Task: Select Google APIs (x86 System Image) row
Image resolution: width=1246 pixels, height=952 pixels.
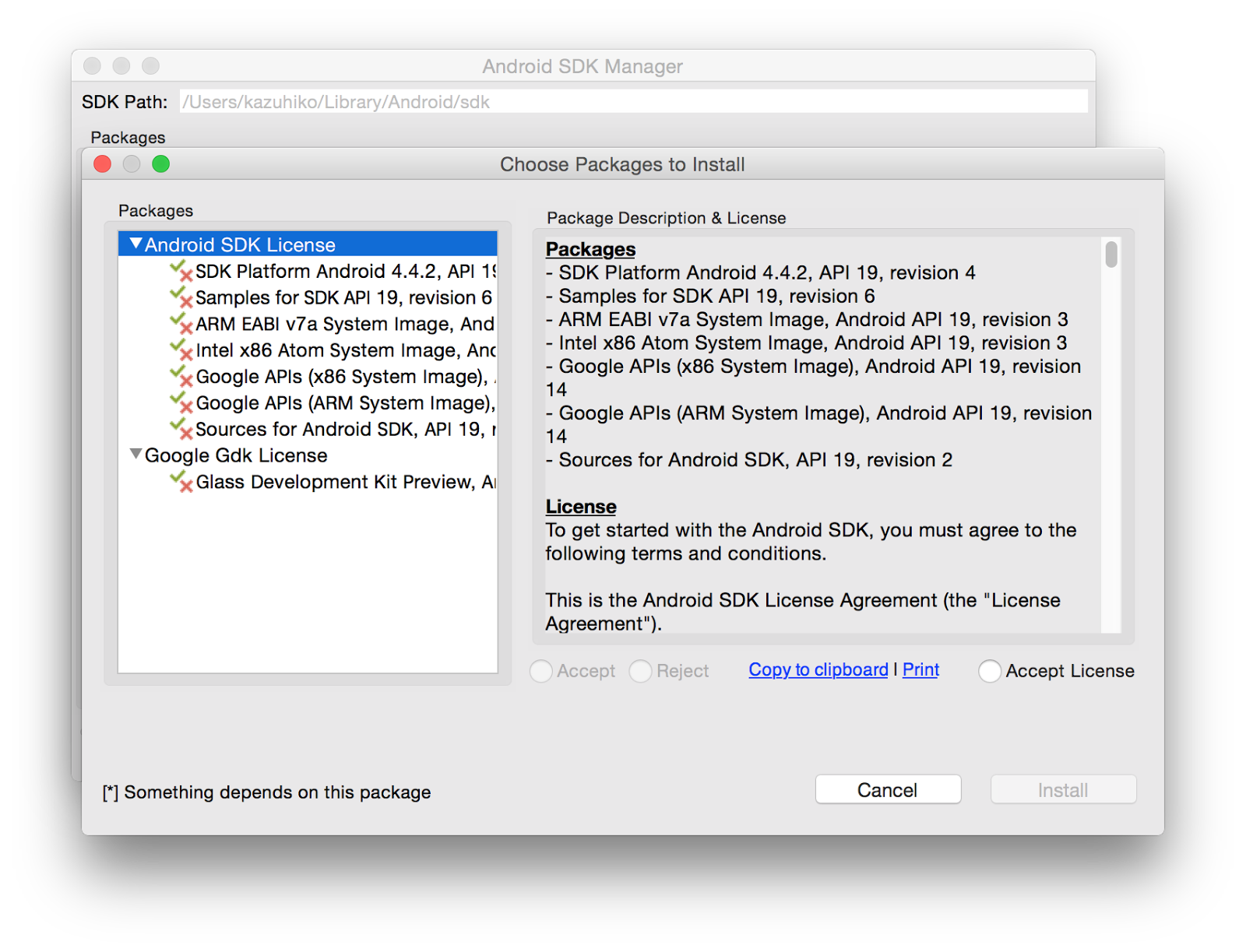Action: click(308, 377)
